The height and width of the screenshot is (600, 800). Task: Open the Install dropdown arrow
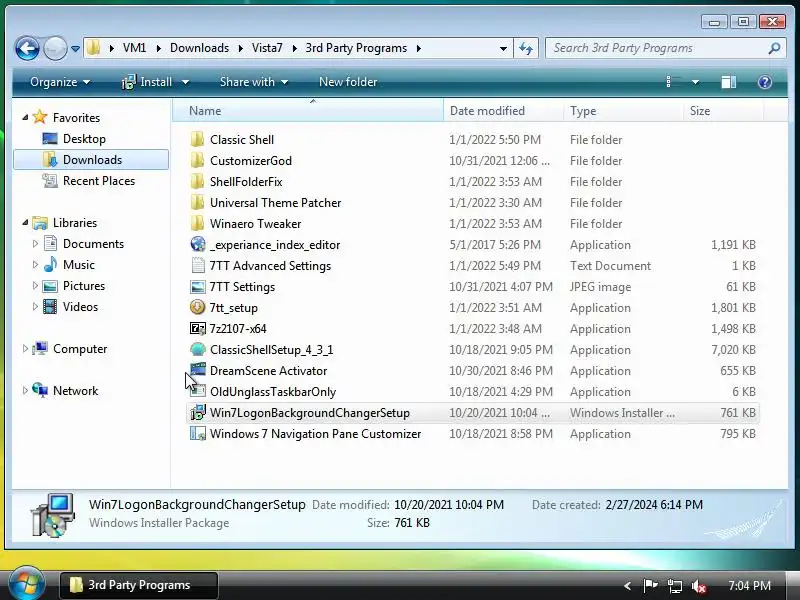(x=186, y=82)
